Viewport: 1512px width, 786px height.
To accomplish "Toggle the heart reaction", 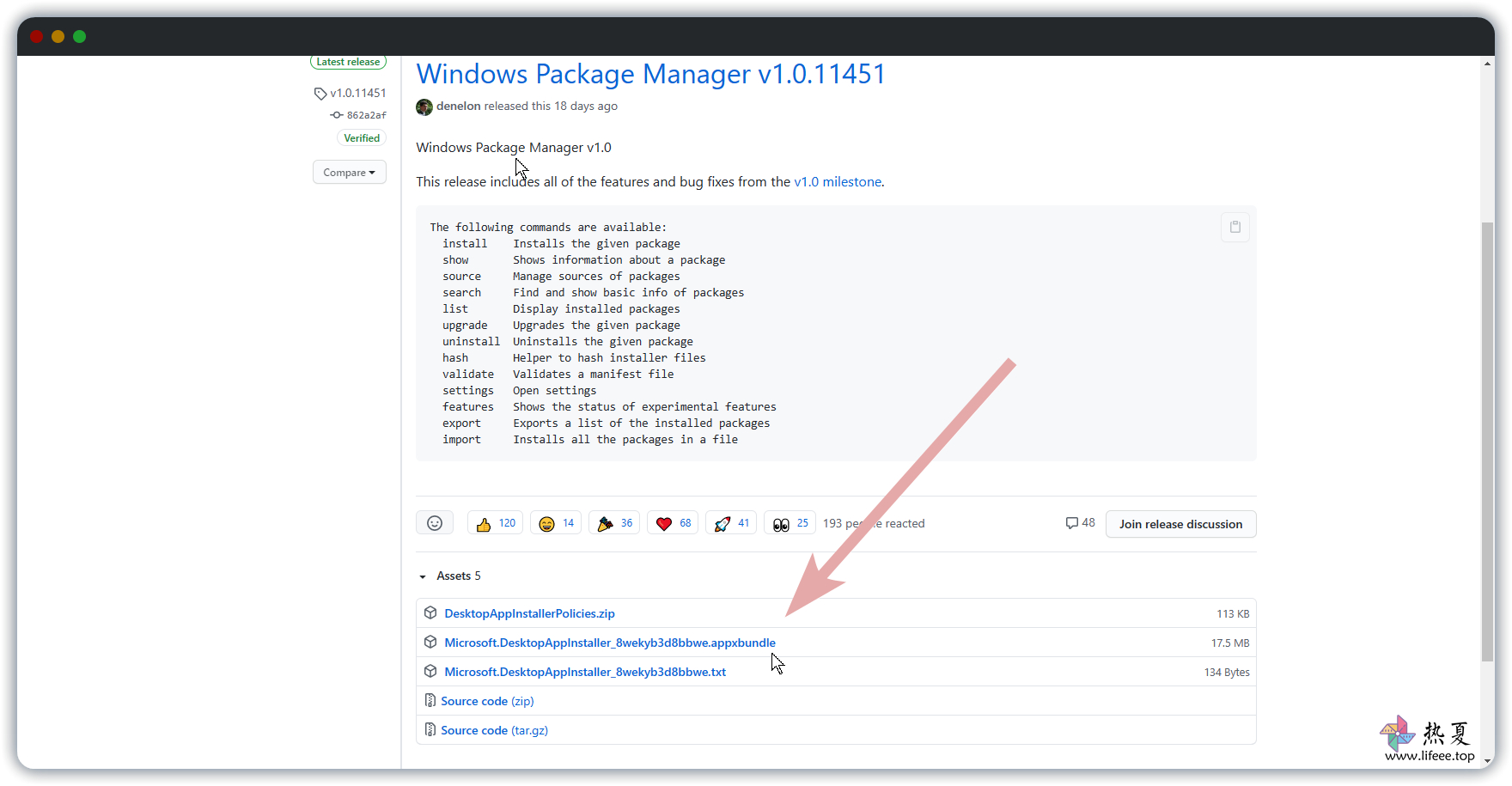I will point(674,523).
